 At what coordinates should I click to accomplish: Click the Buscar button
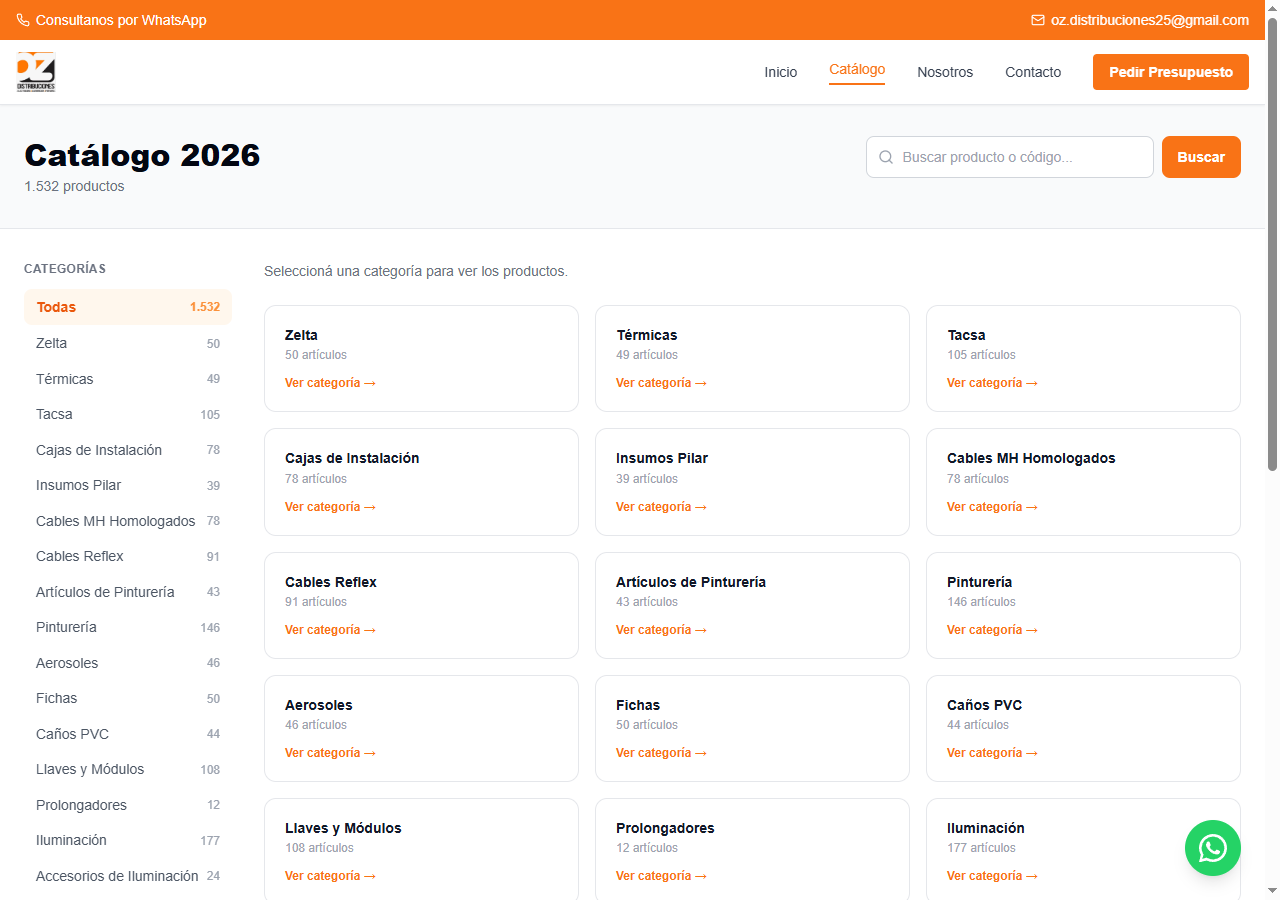coord(1201,157)
